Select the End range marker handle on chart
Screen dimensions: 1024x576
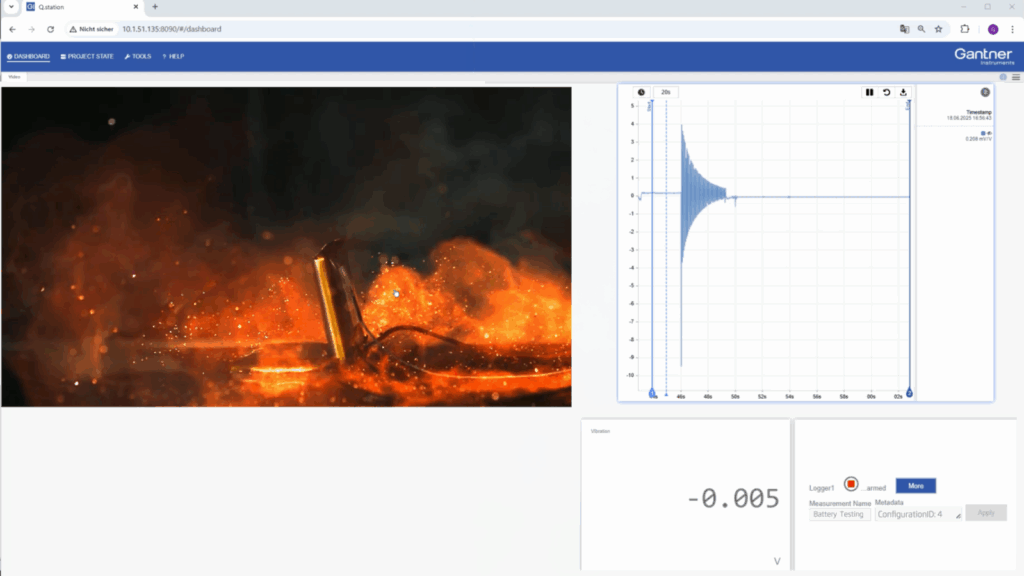[x=909, y=392]
